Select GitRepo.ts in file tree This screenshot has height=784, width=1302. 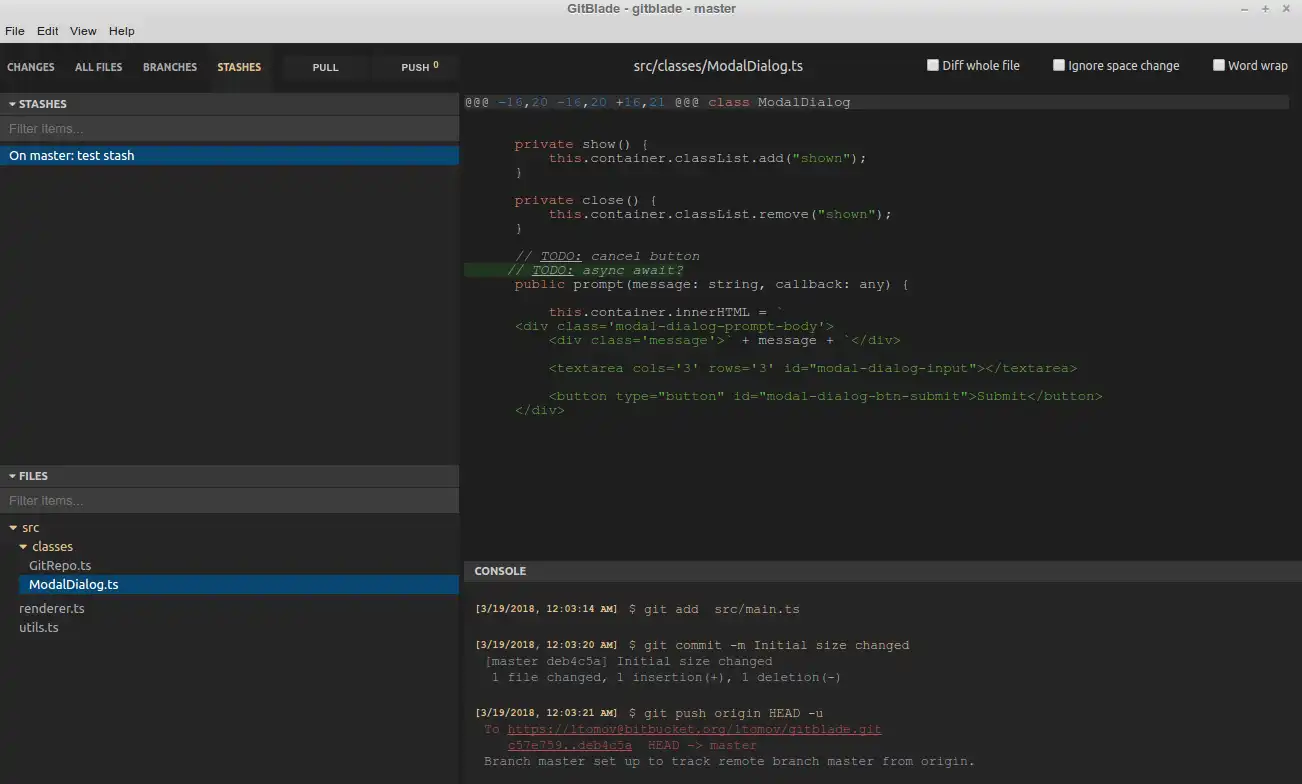(x=60, y=566)
